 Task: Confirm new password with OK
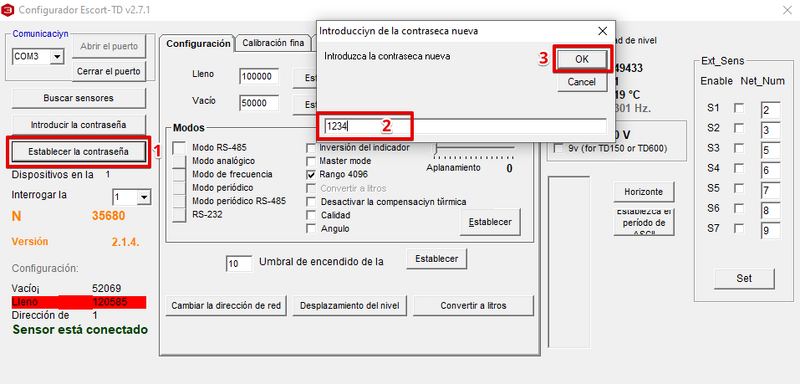(582, 59)
